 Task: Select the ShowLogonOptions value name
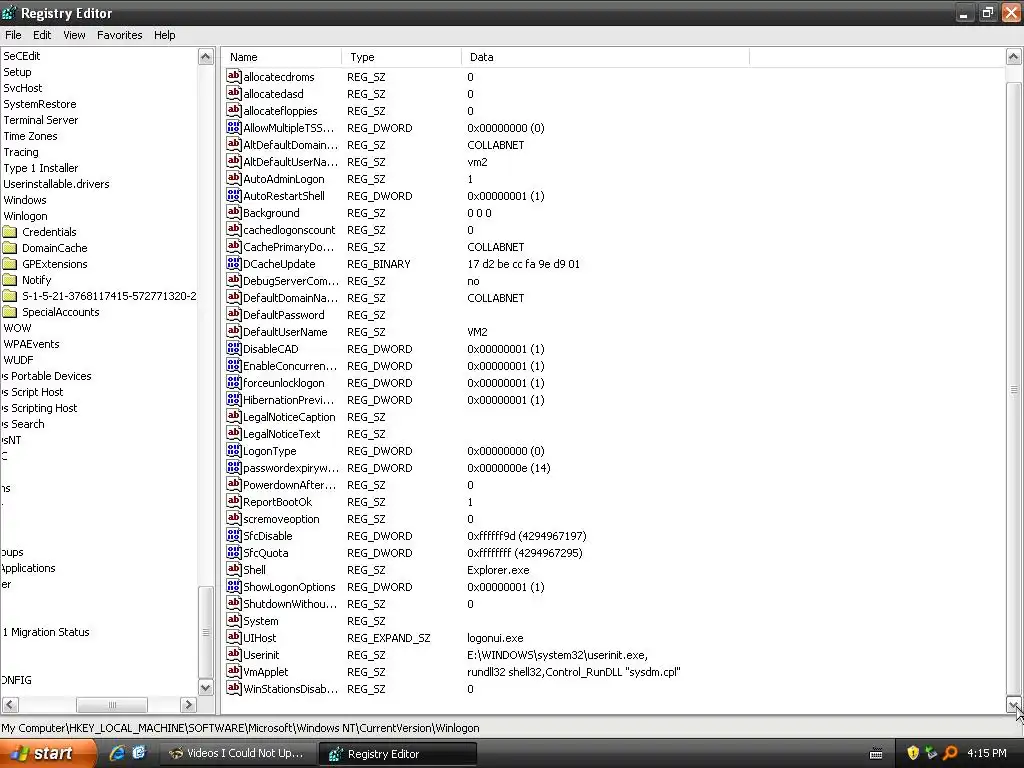pyautogui.click(x=289, y=587)
